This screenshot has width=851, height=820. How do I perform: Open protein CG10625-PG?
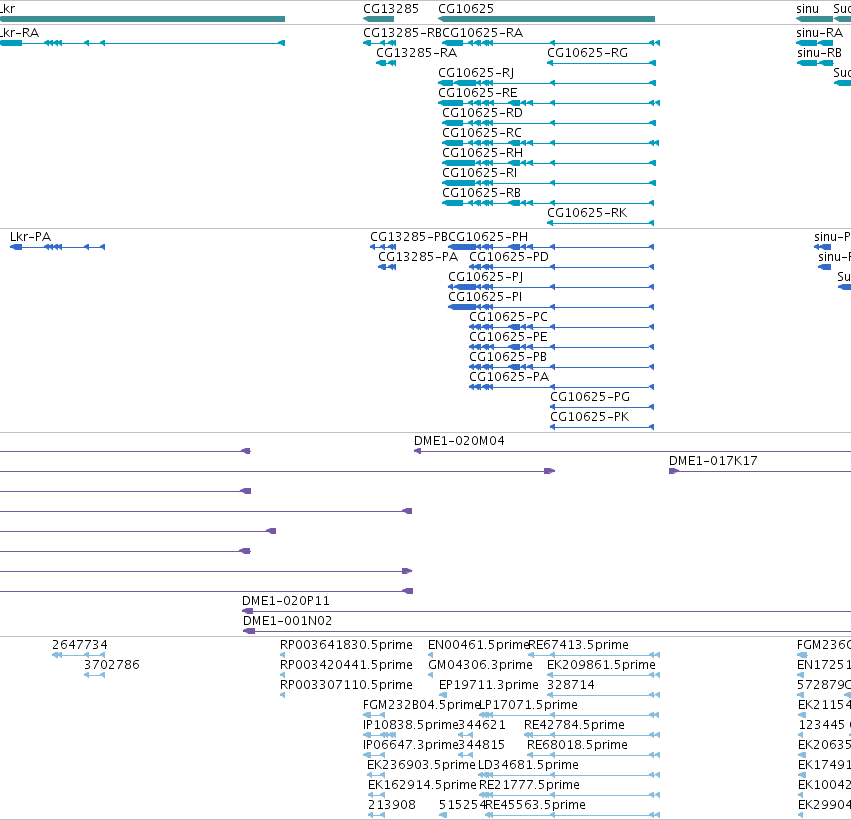(590, 397)
